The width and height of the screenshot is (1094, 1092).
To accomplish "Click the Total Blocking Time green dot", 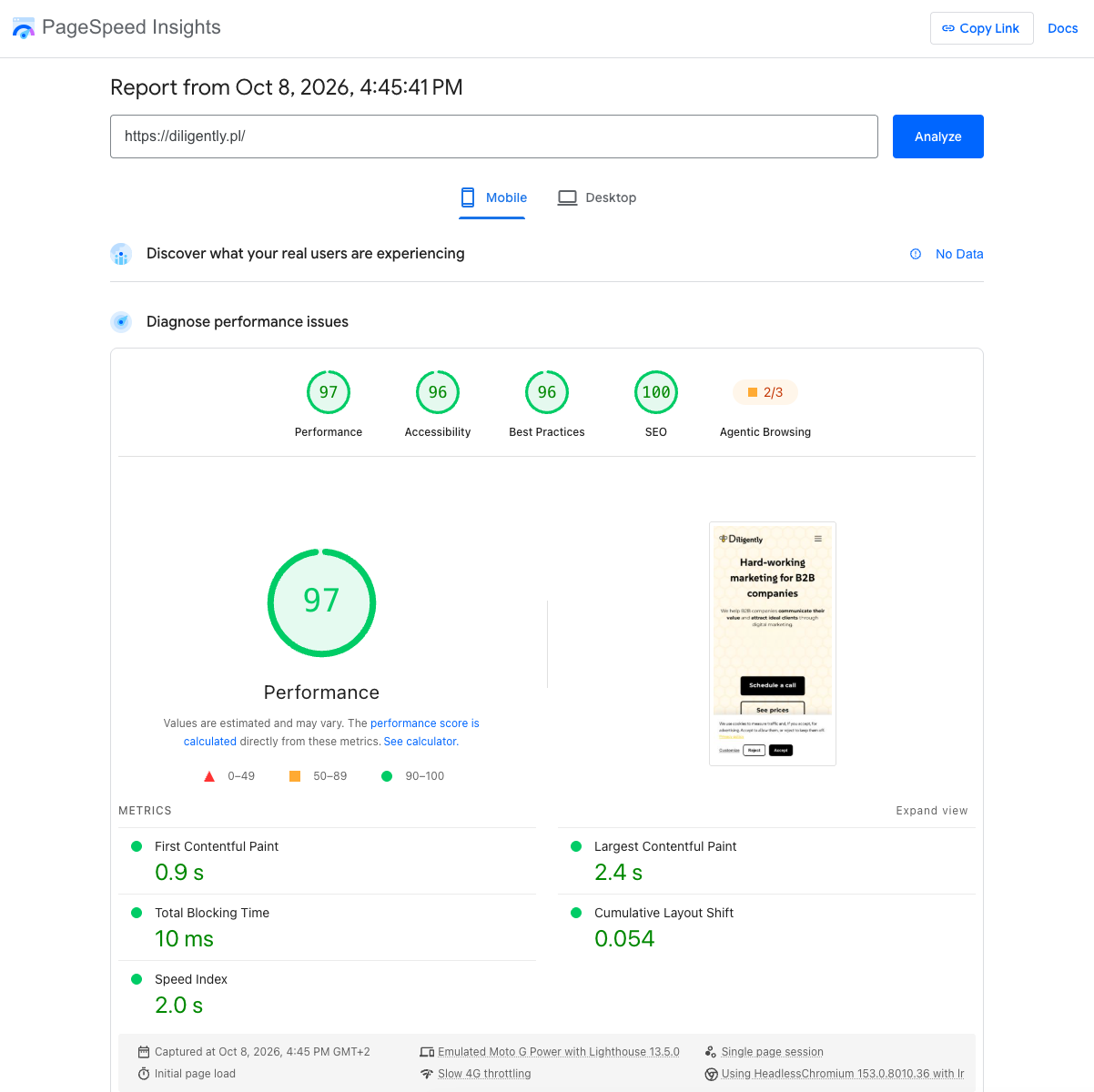I will click(137, 913).
